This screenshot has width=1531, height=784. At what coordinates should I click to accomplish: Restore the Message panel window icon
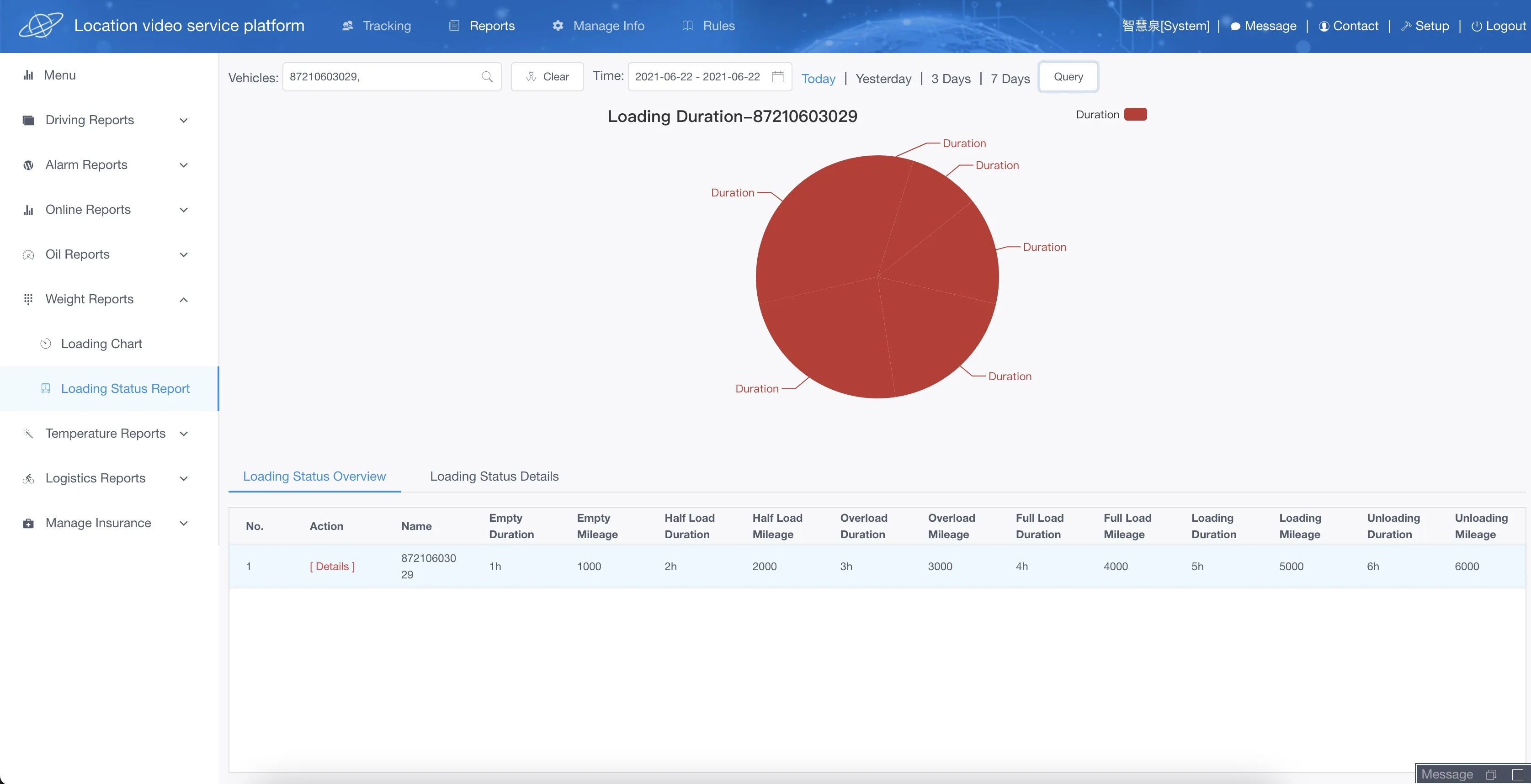coord(1491,774)
